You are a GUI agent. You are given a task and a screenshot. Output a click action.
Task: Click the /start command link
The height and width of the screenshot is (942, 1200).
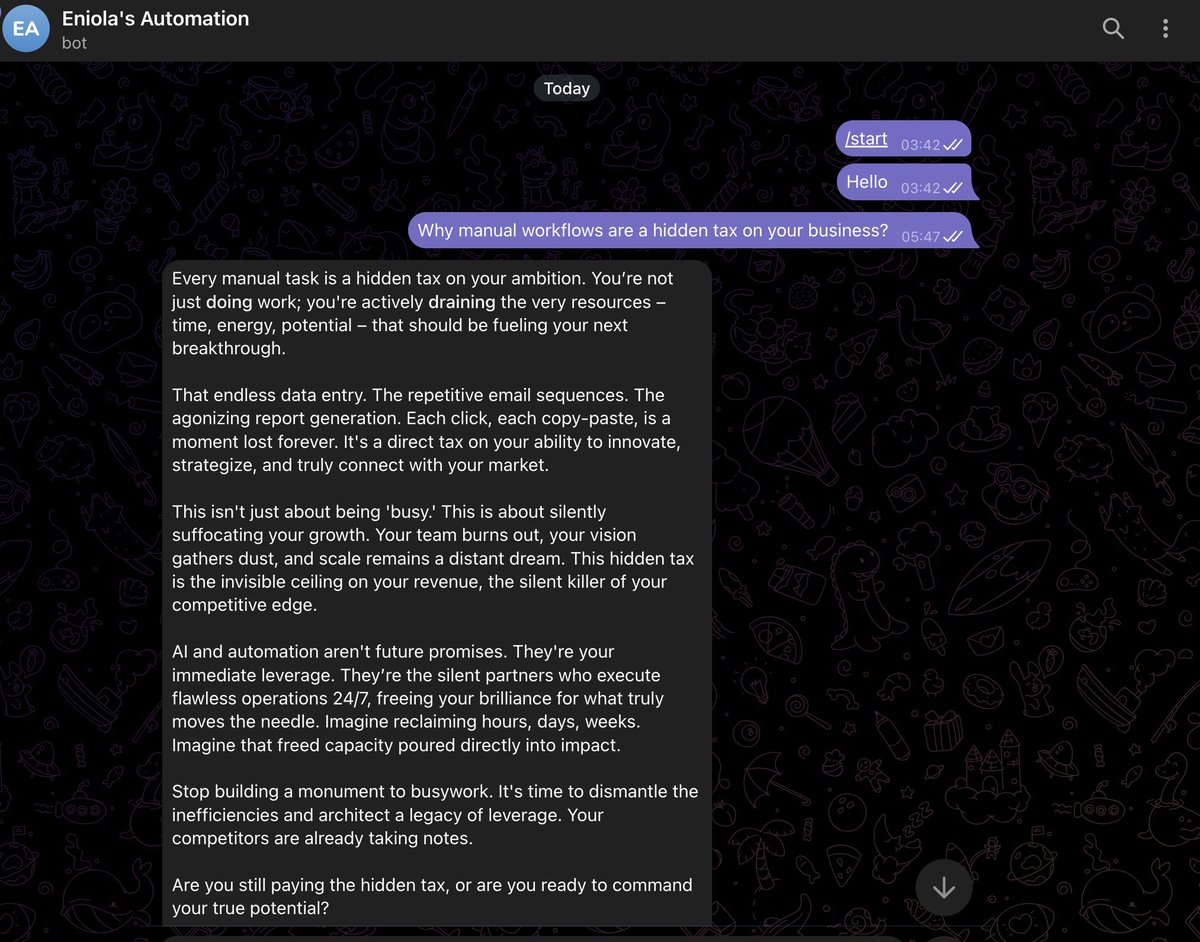(x=866, y=139)
